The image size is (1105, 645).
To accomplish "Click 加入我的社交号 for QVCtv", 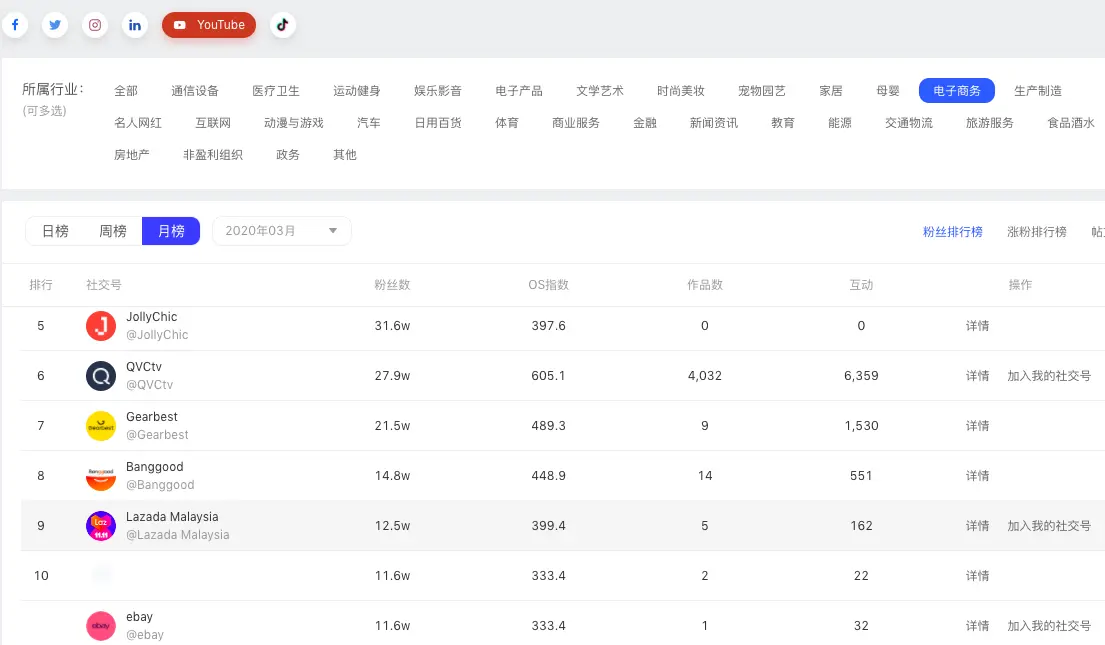I will (1049, 376).
